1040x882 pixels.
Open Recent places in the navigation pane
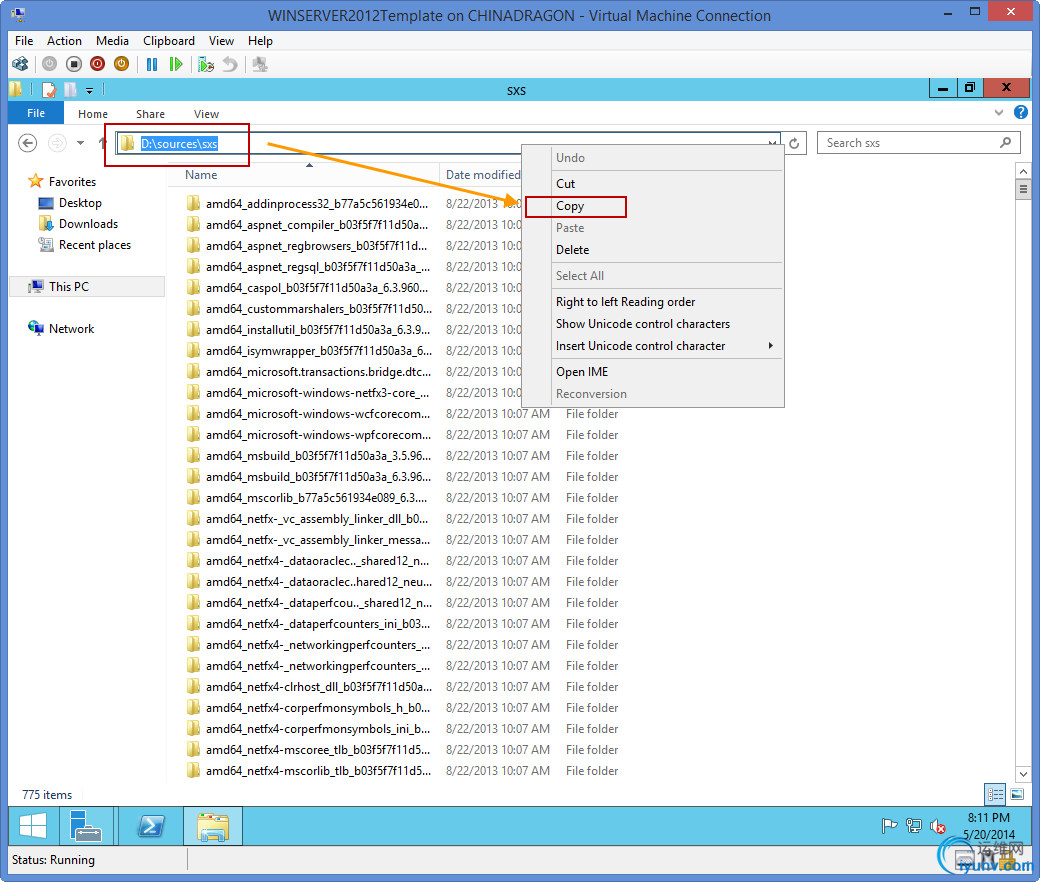tap(95, 245)
